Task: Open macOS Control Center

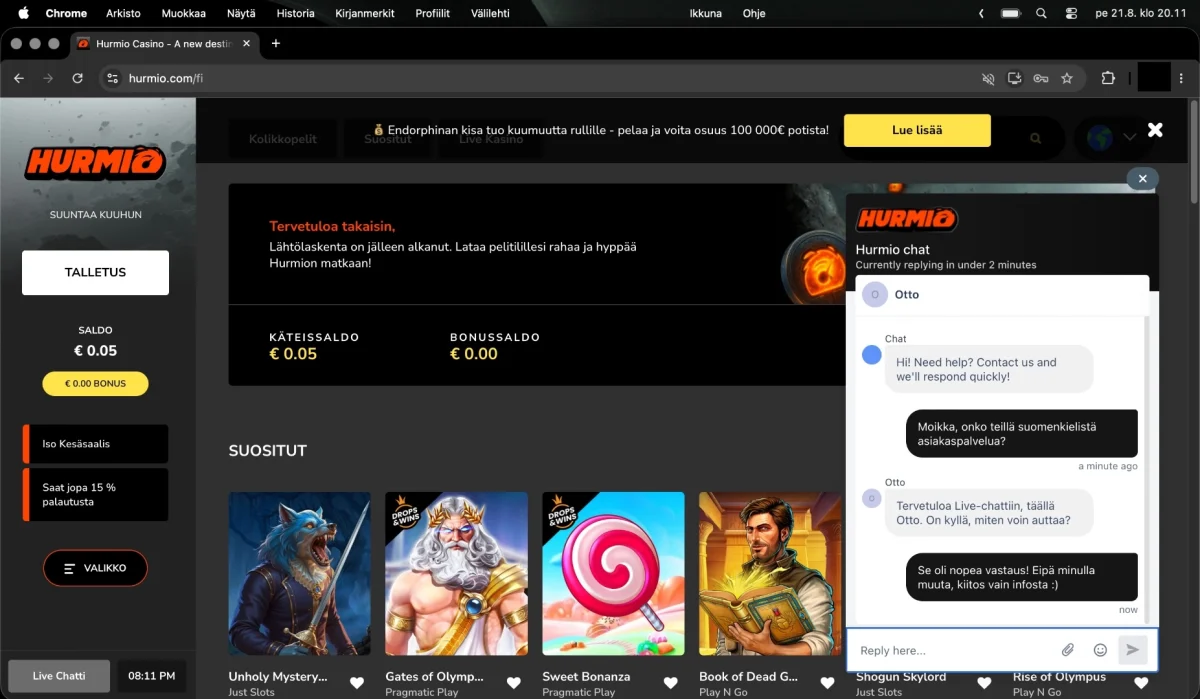Action: pyautogui.click(x=1072, y=13)
